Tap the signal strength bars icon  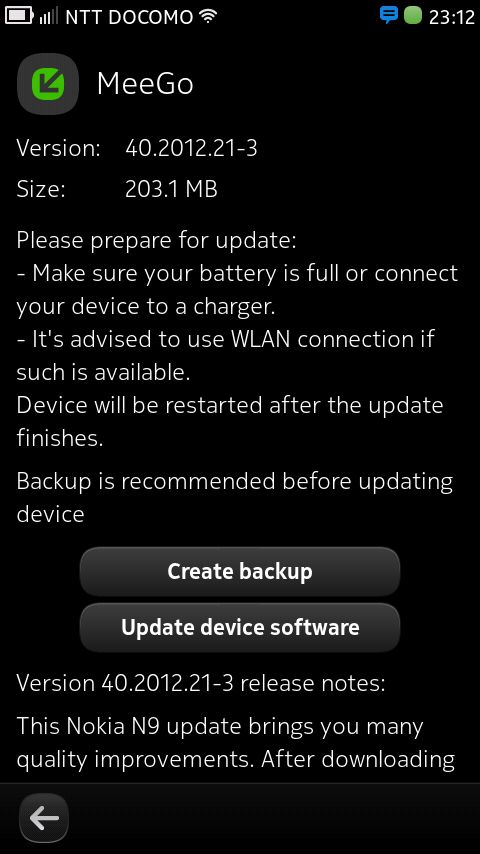(48, 16)
